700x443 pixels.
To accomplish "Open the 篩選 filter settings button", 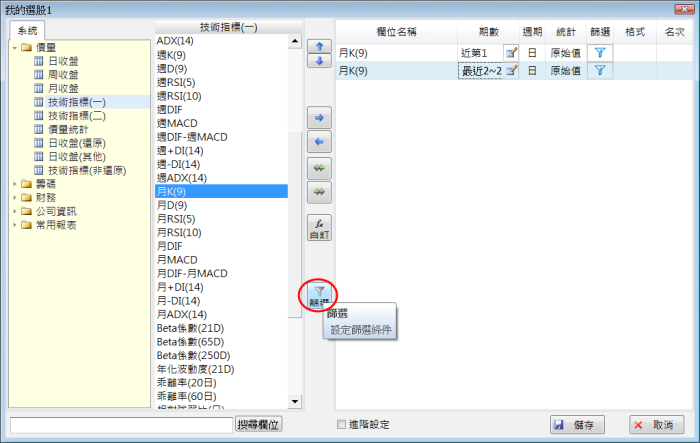I will (x=318, y=296).
